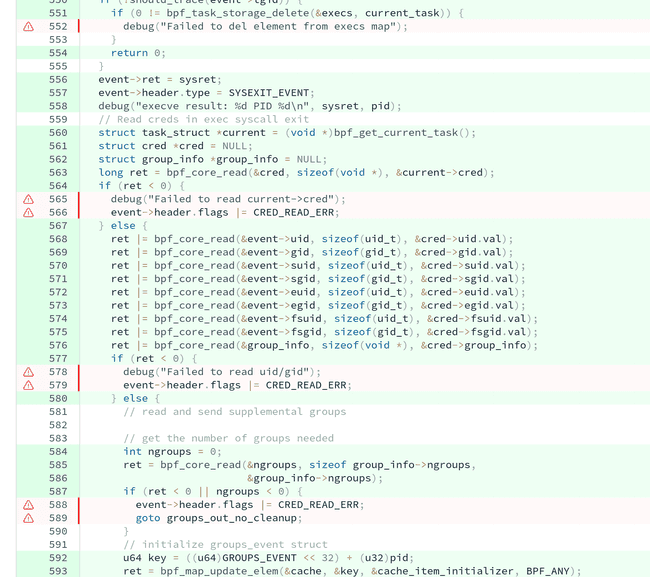Select line number 551
Viewport: 650px width, 577px height.
pyautogui.click(x=58, y=13)
